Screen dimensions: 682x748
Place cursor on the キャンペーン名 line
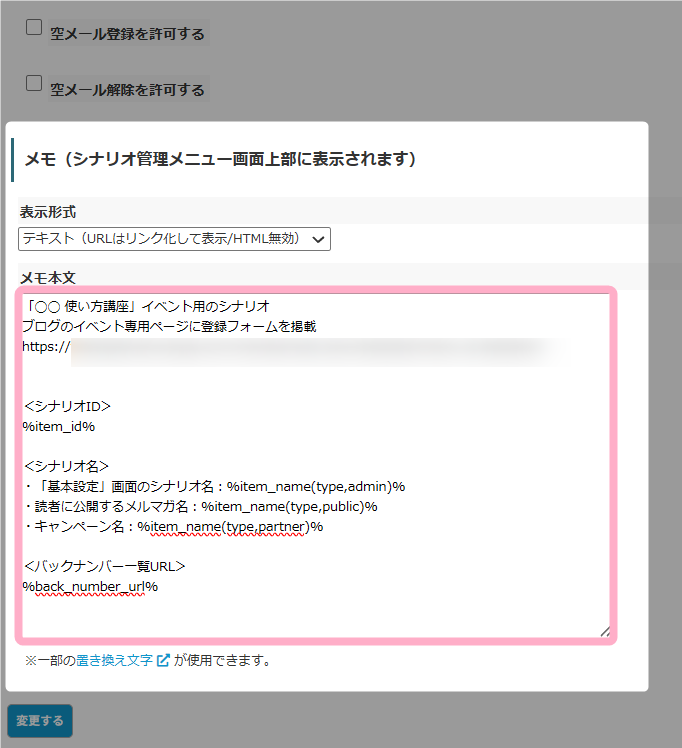tap(172, 526)
